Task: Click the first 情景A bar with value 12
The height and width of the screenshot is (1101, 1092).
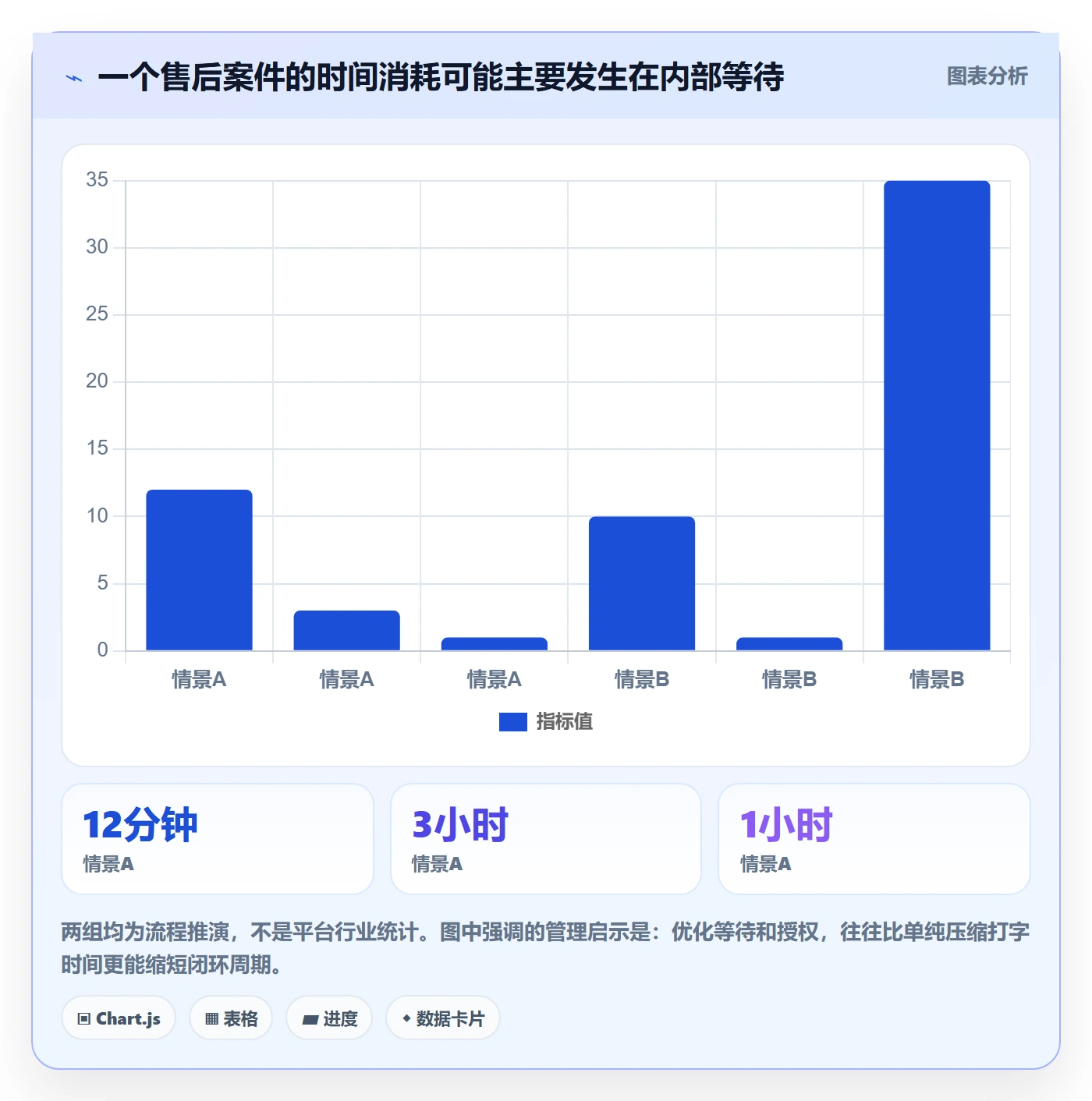Action: pos(199,570)
